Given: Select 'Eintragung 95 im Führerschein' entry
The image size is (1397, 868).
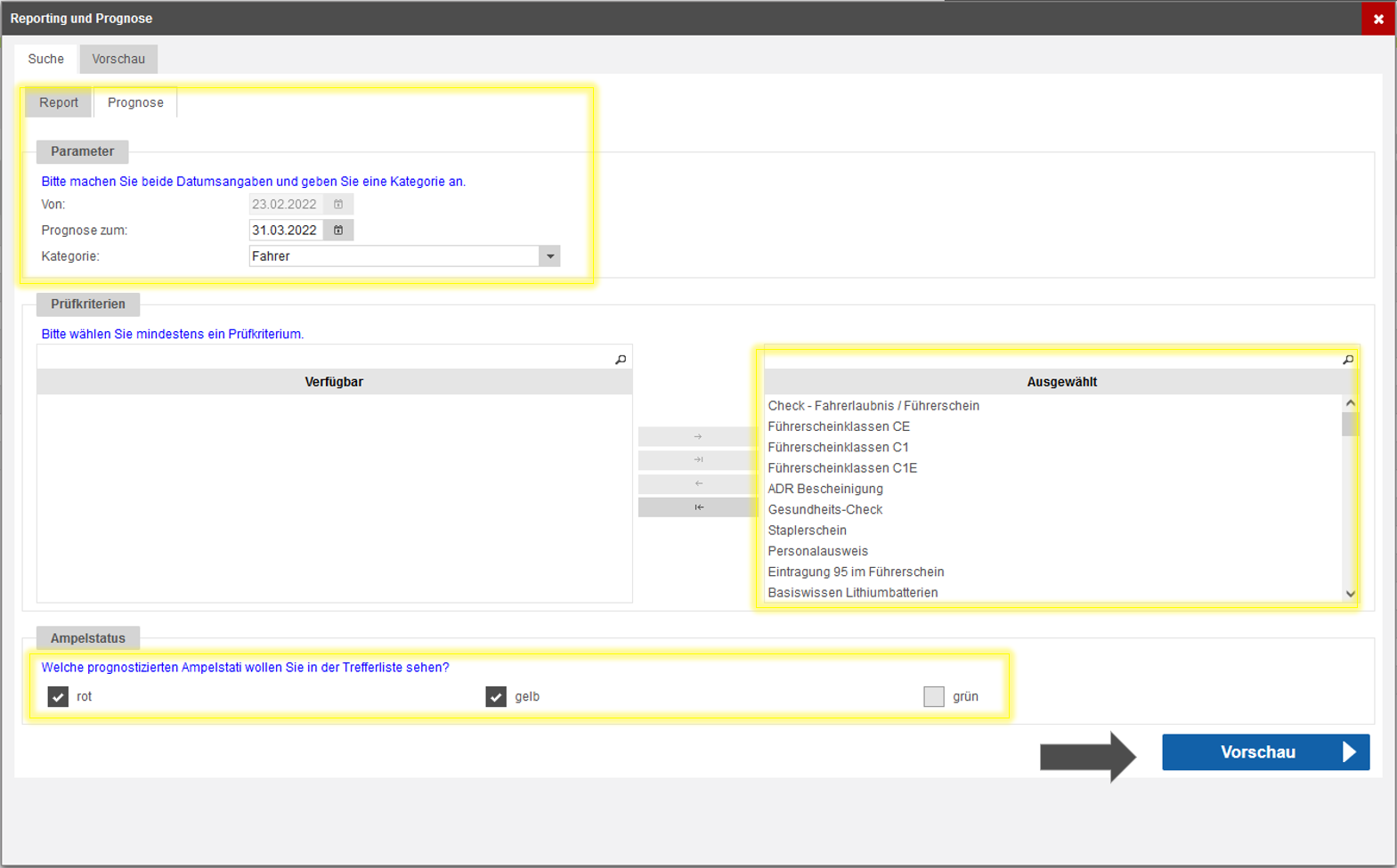Looking at the screenshot, I should (x=856, y=572).
